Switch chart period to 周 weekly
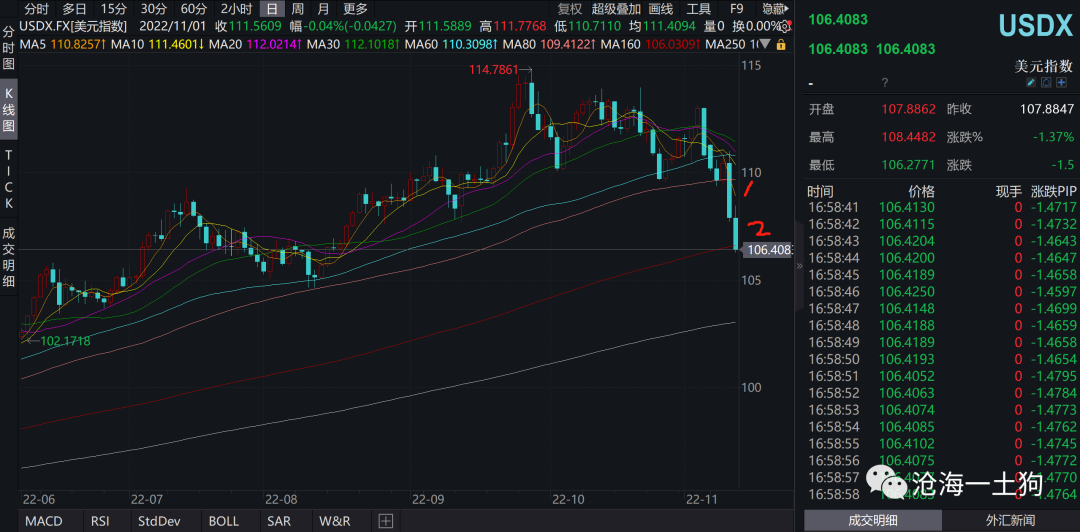 tap(297, 9)
